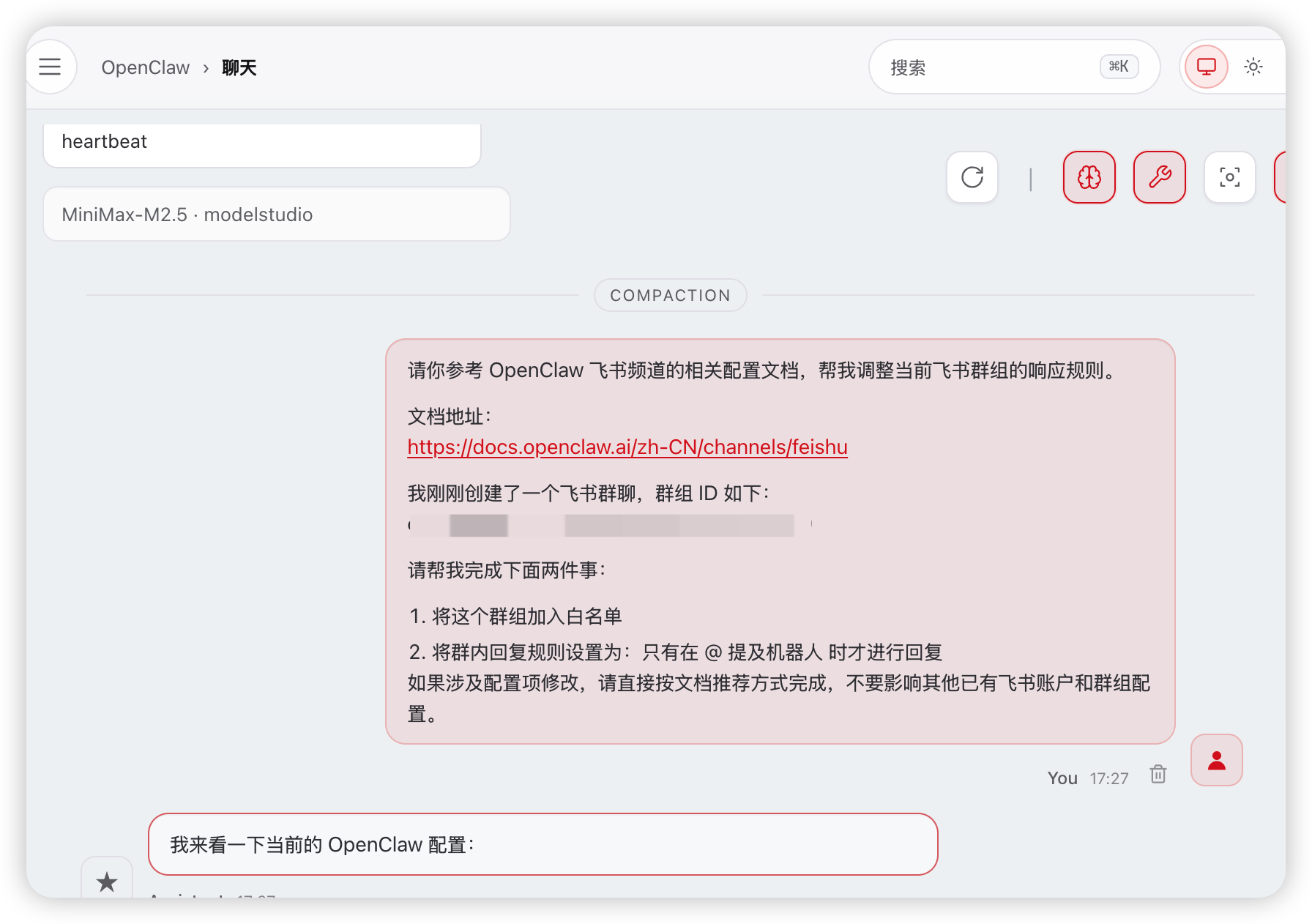Viewport: 1312px width, 924px height.
Task: Toggle the brain thinking display button
Action: [1089, 177]
